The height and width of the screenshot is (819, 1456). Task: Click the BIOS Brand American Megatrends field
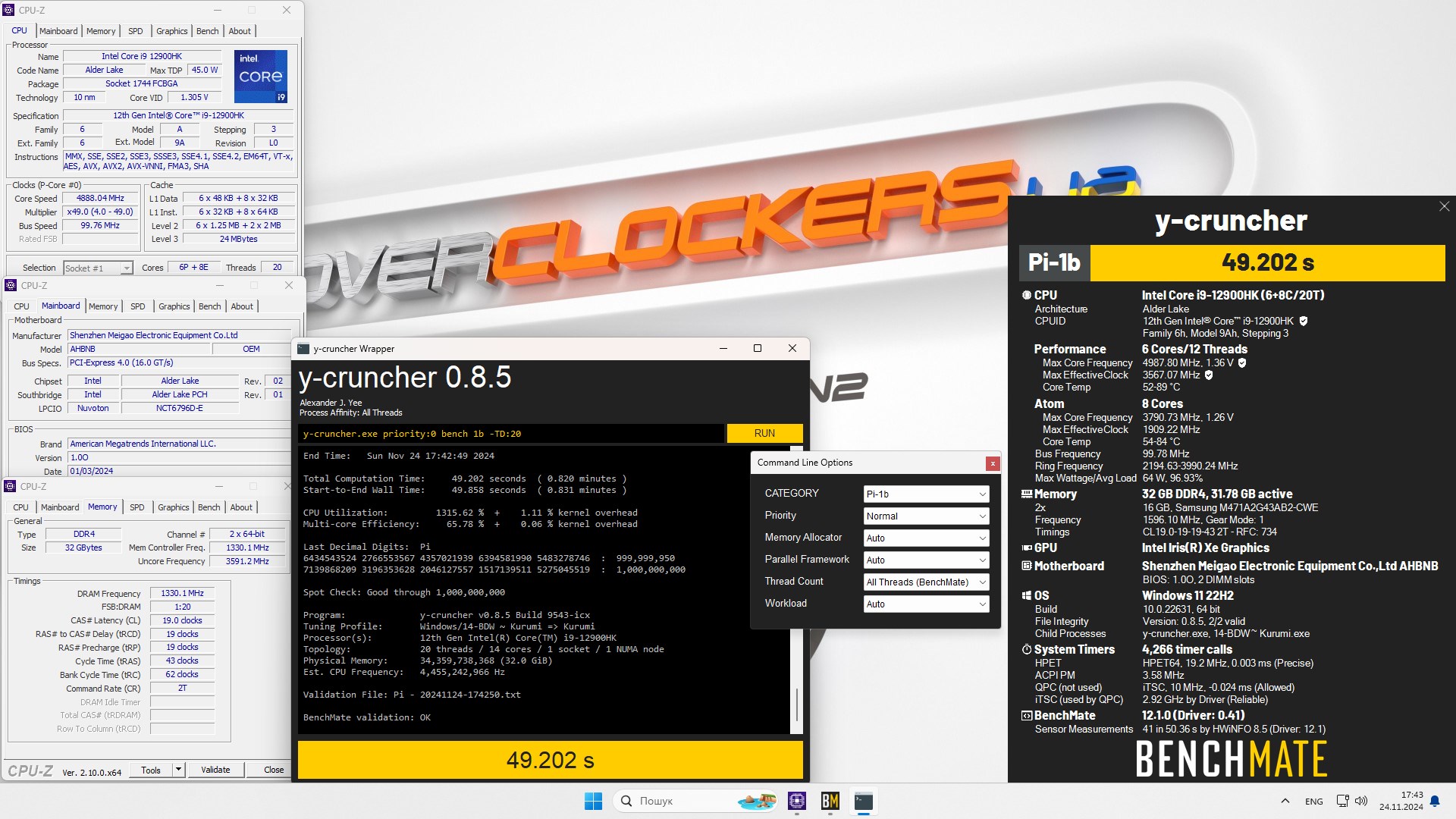click(179, 444)
